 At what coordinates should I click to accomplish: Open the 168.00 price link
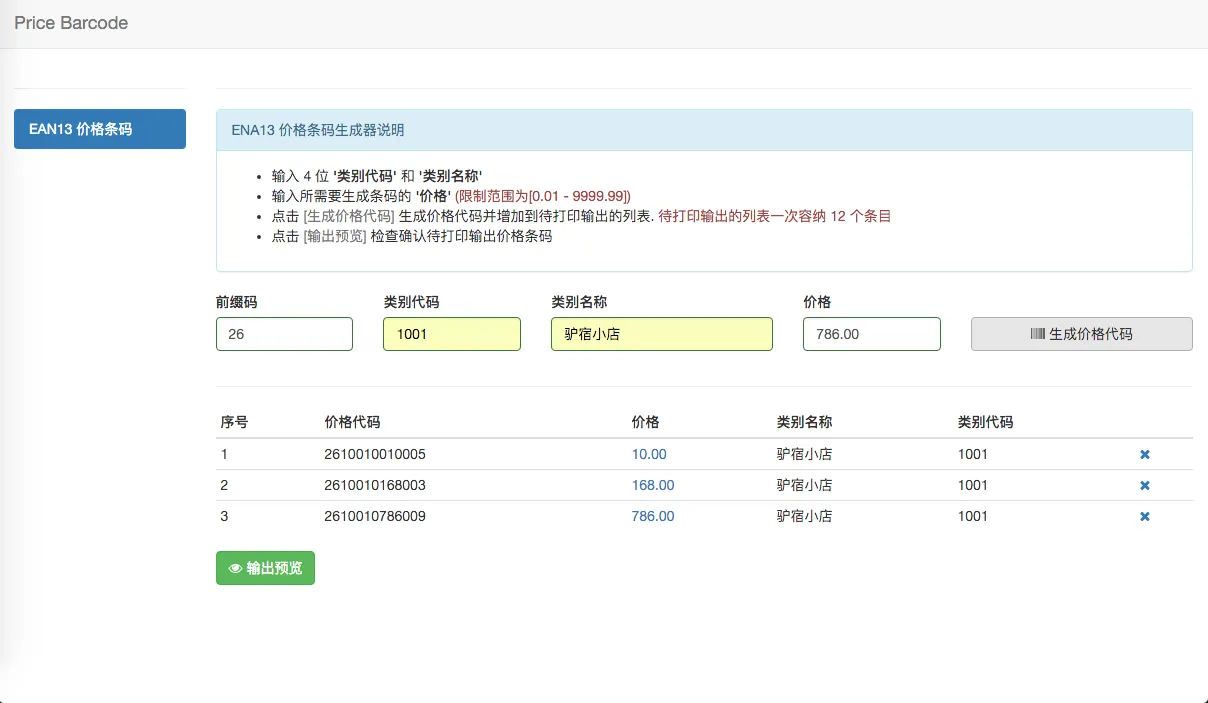click(x=653, y=485)
